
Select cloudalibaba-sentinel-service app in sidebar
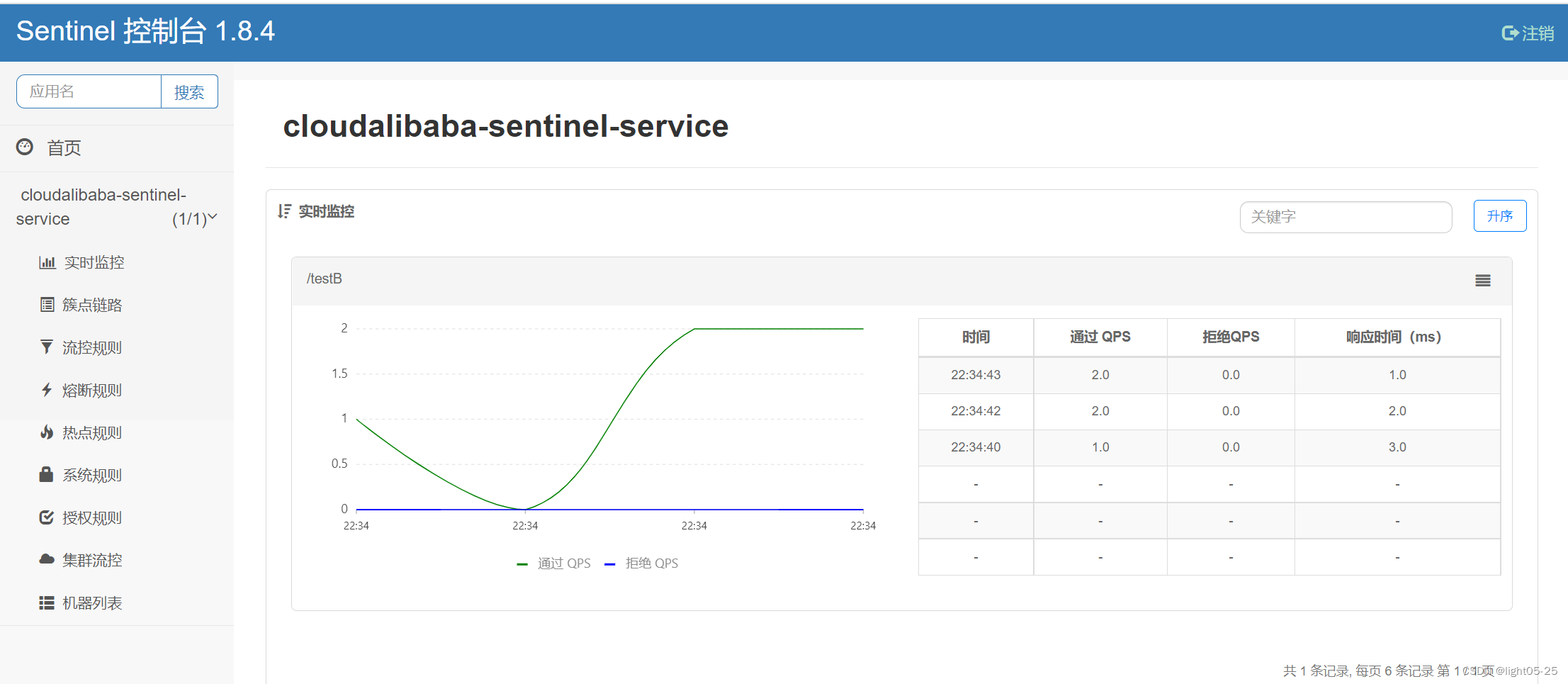[117, 206]
